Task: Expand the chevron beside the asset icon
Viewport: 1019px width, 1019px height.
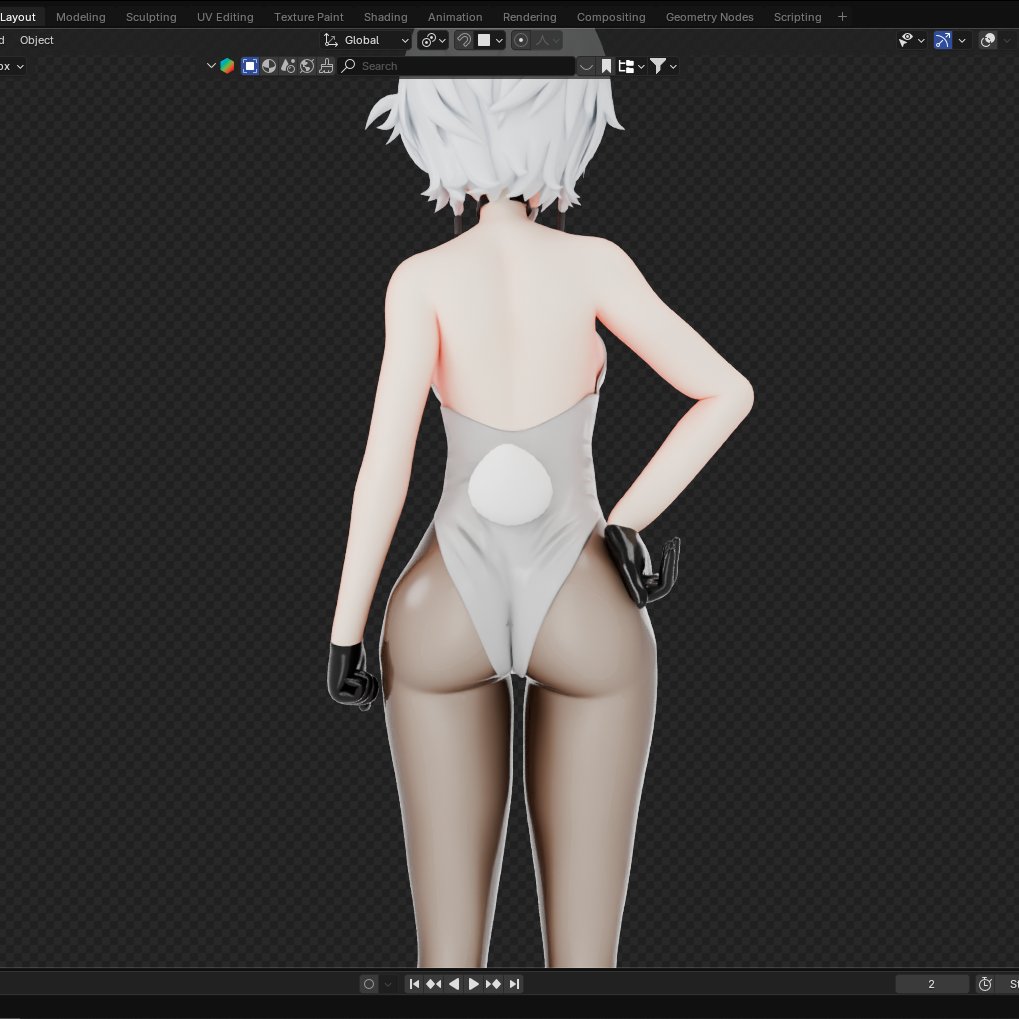Action: 211,66
